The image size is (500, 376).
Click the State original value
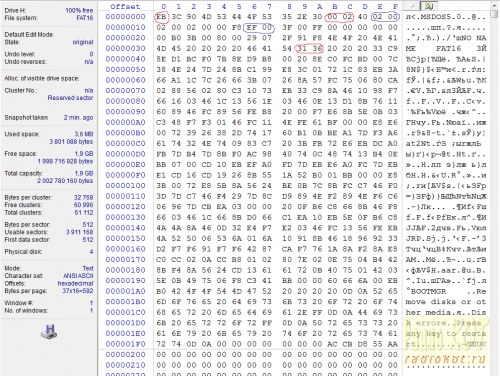tap(83, 42)
